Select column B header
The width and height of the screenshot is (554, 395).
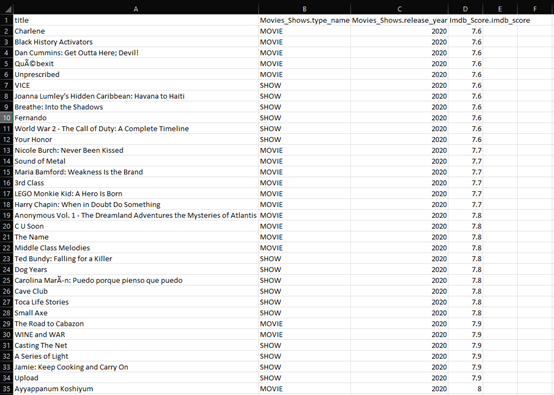click(304, 9)
